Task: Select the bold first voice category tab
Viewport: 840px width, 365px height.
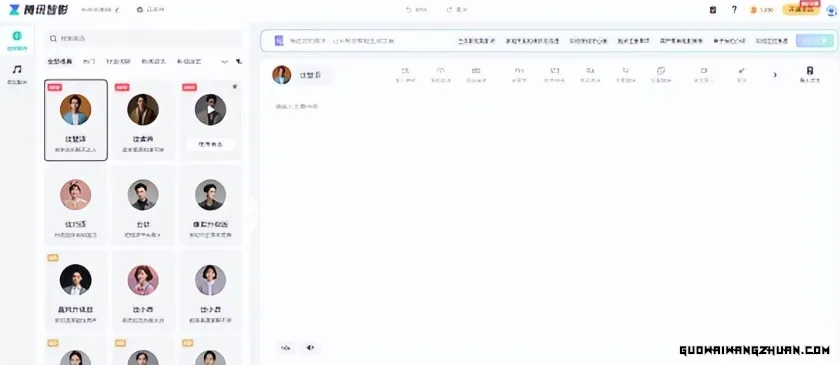Action: (x=59, y=62)
